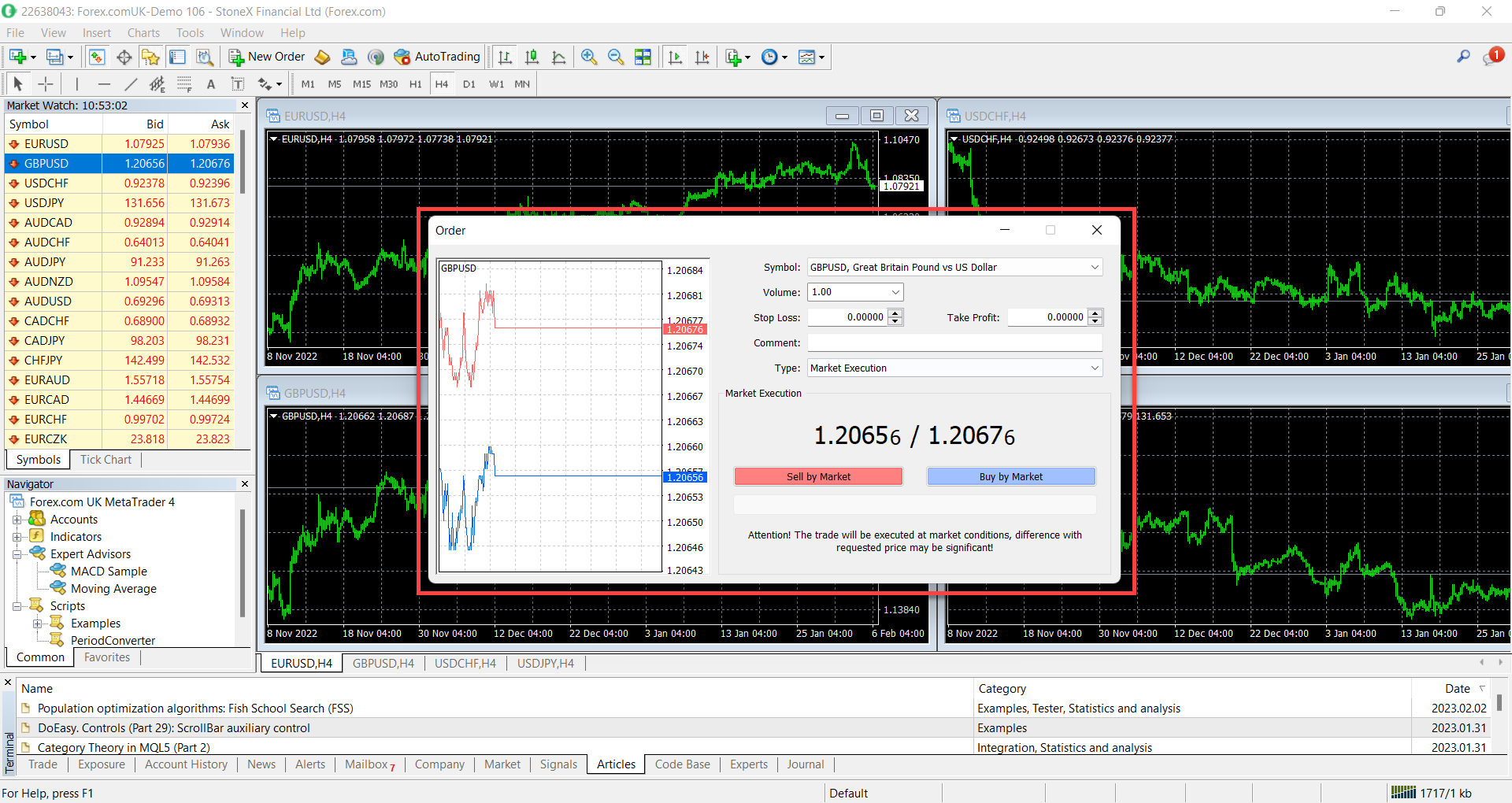1512x803 pixels.
Task: Tile chart windows icon
Action: point(643,57)
